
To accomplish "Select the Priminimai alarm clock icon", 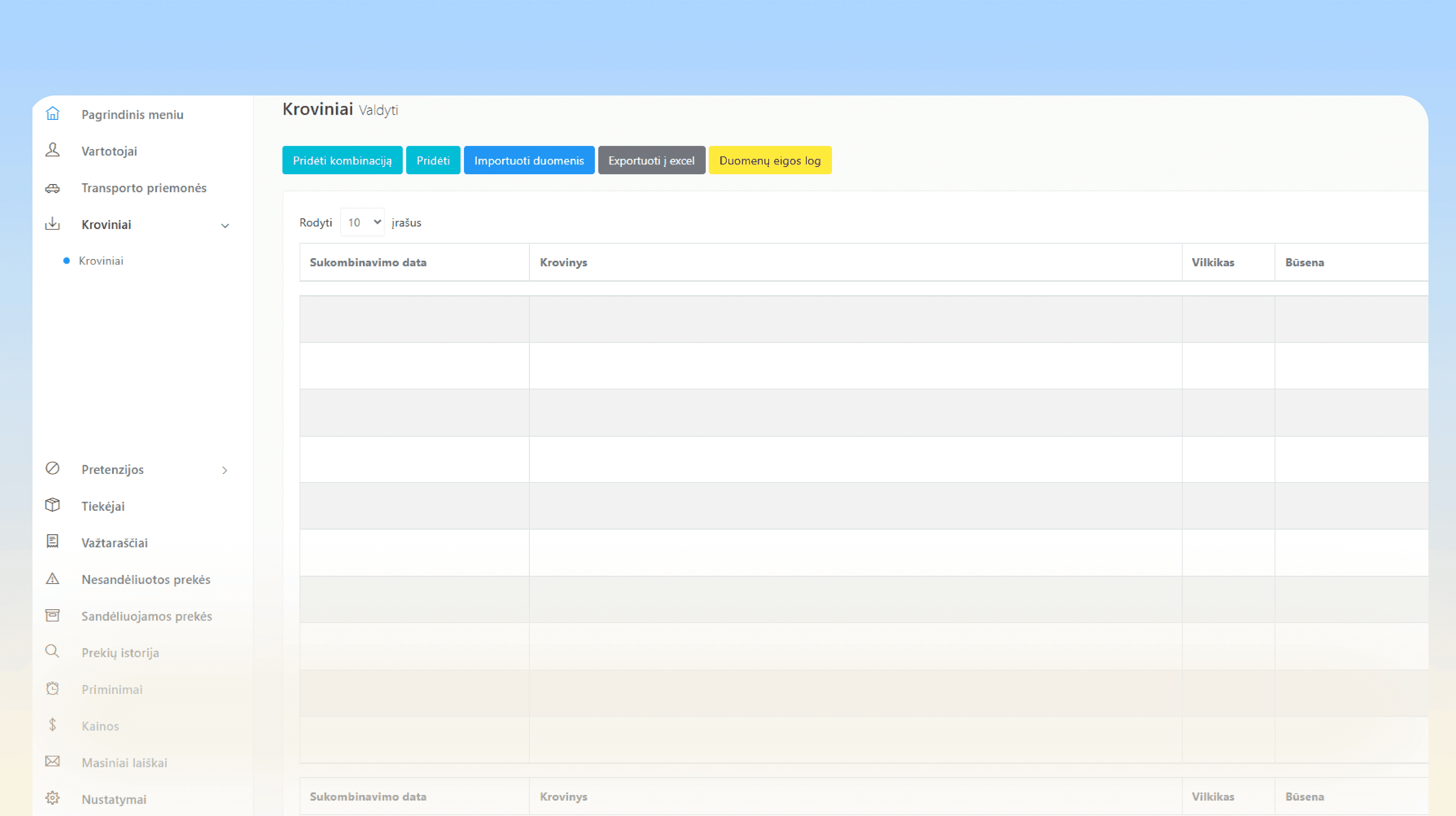I will pyautogui.click(x=52, y=689).
